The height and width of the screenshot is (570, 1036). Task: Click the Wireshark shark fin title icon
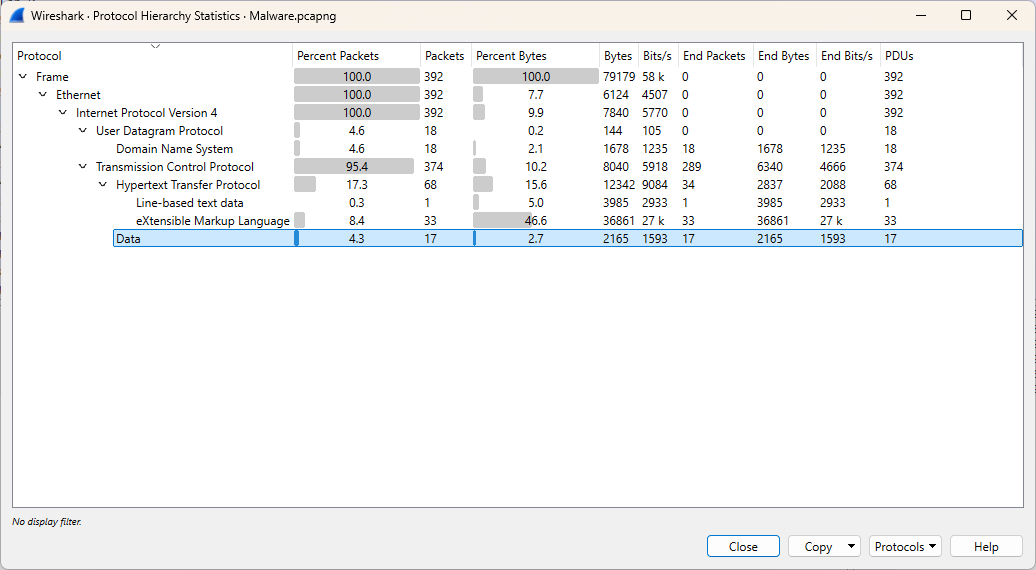(x=17, y=15)
